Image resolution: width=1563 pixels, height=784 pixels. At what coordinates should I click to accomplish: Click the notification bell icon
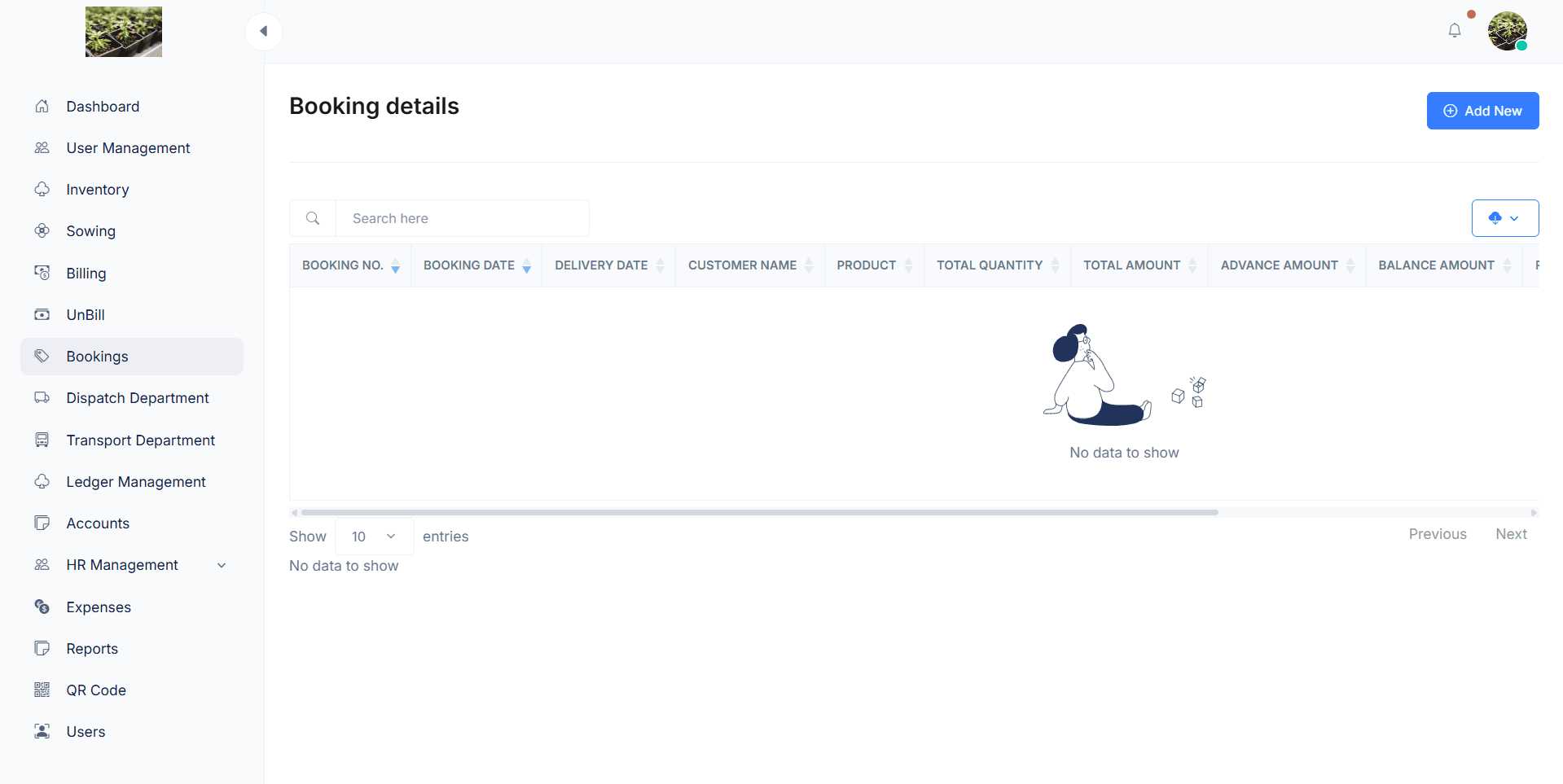coord(1454,31)
